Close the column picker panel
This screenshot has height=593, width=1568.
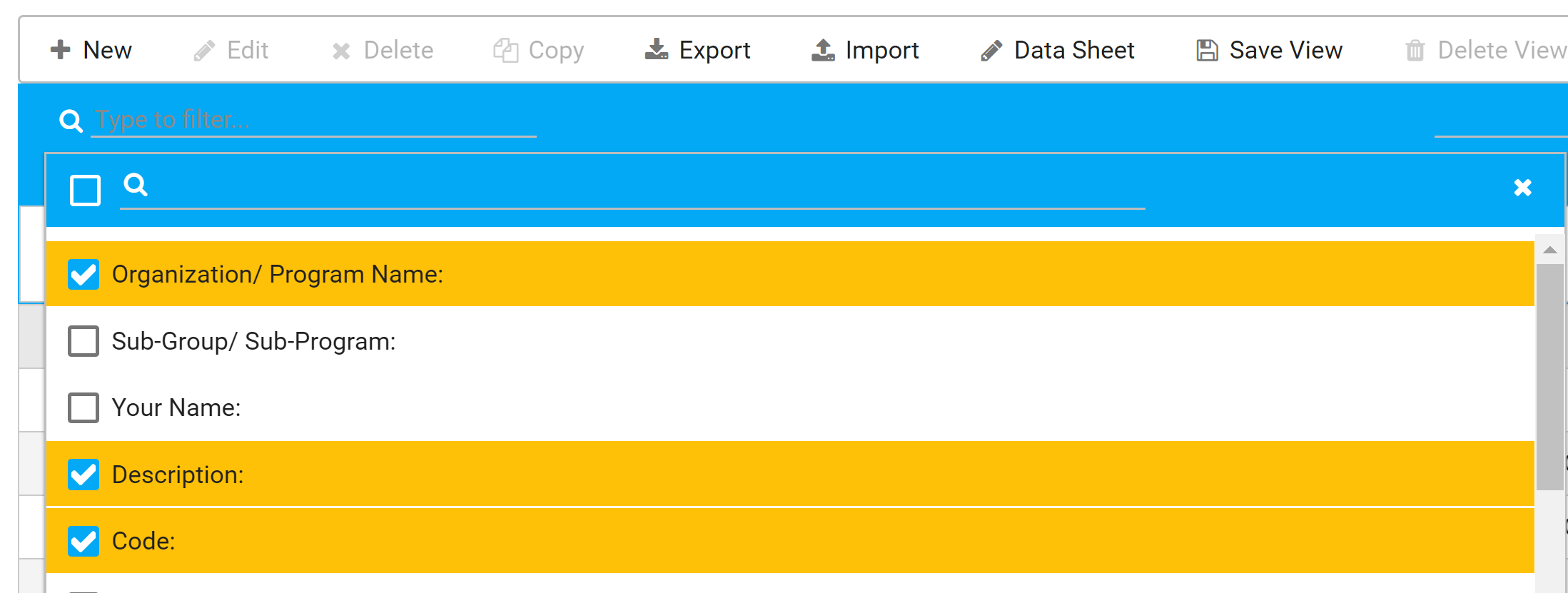pos(1522,188)
